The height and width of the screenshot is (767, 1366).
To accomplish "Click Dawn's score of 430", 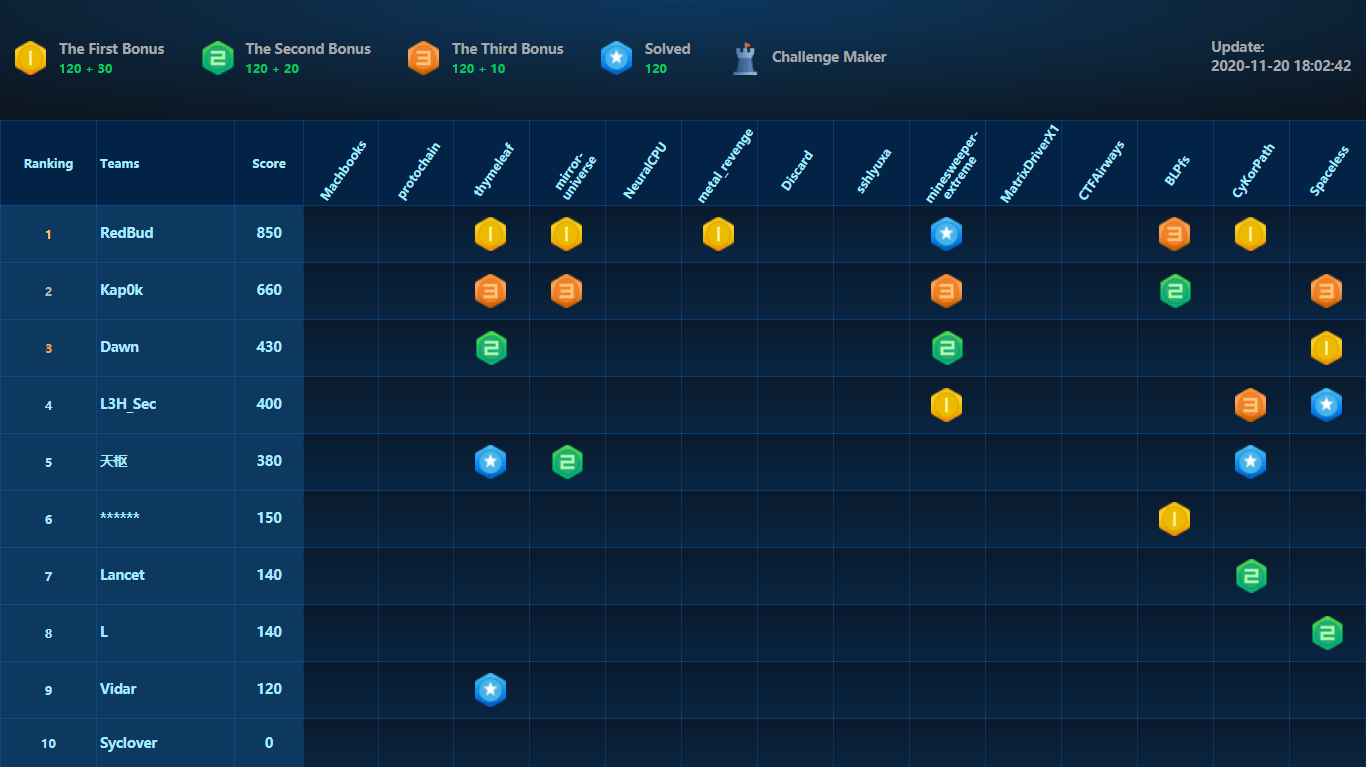I will coord(269,347).
